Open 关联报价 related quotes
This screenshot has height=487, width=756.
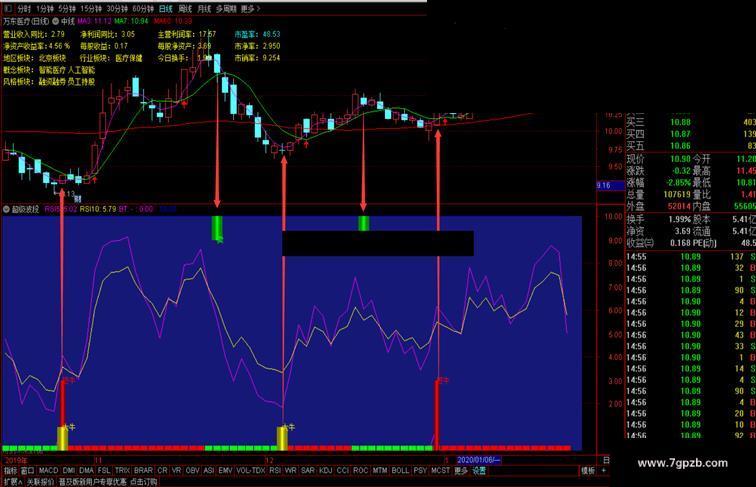point(40,482)
